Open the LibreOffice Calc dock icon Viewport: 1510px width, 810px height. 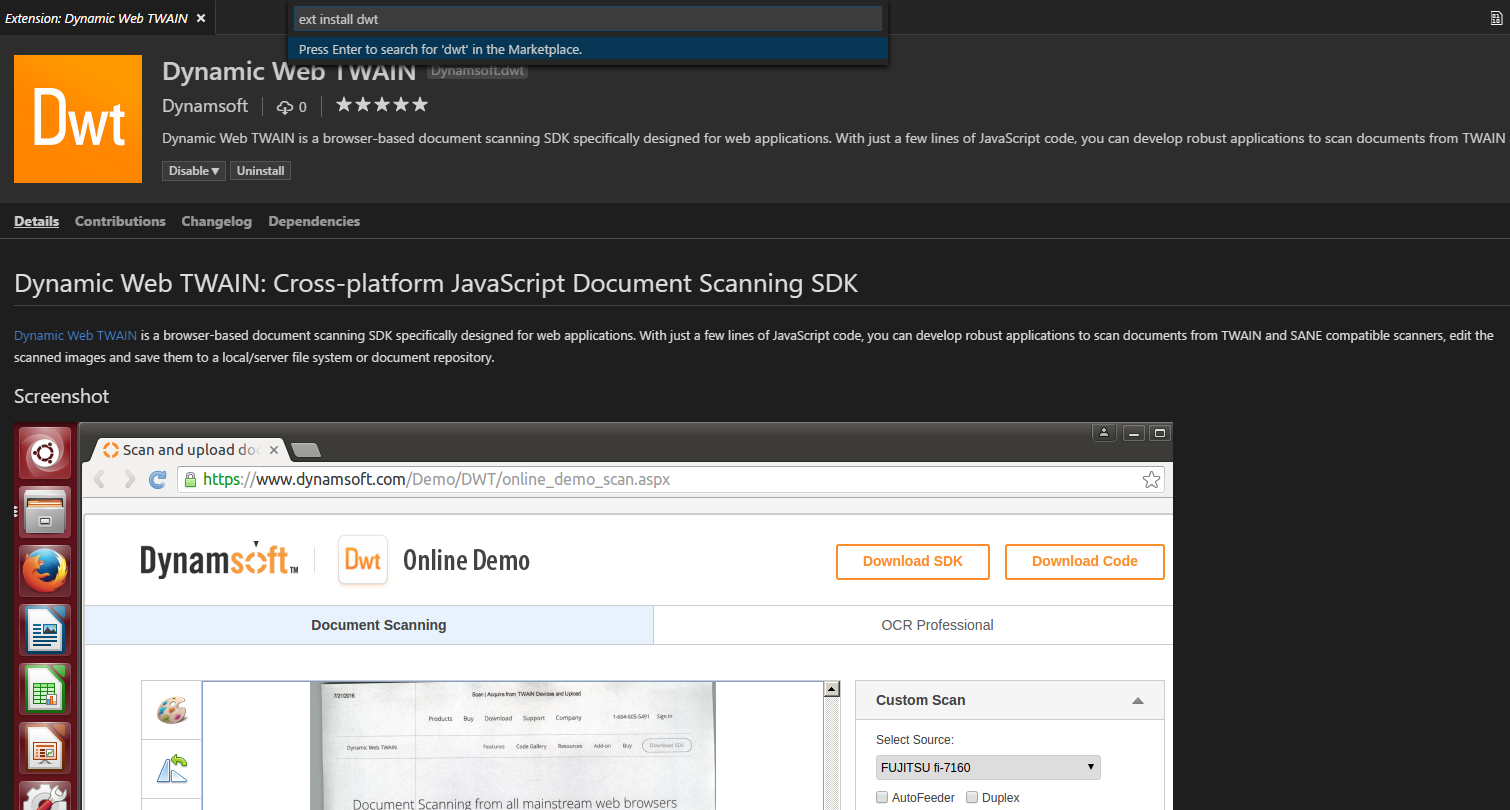[x=45, y=689]
